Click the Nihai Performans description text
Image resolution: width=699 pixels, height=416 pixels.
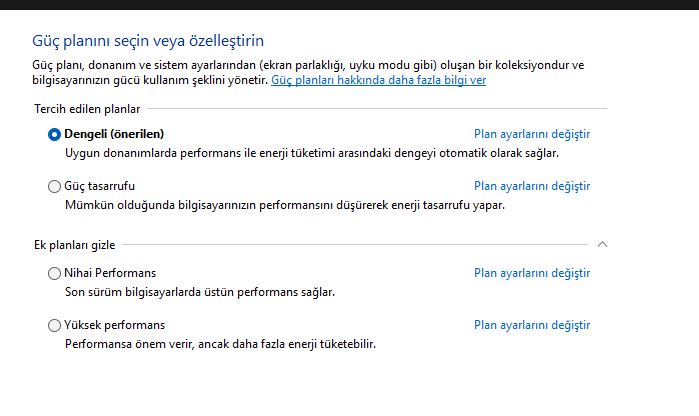[x=200, y=292]
